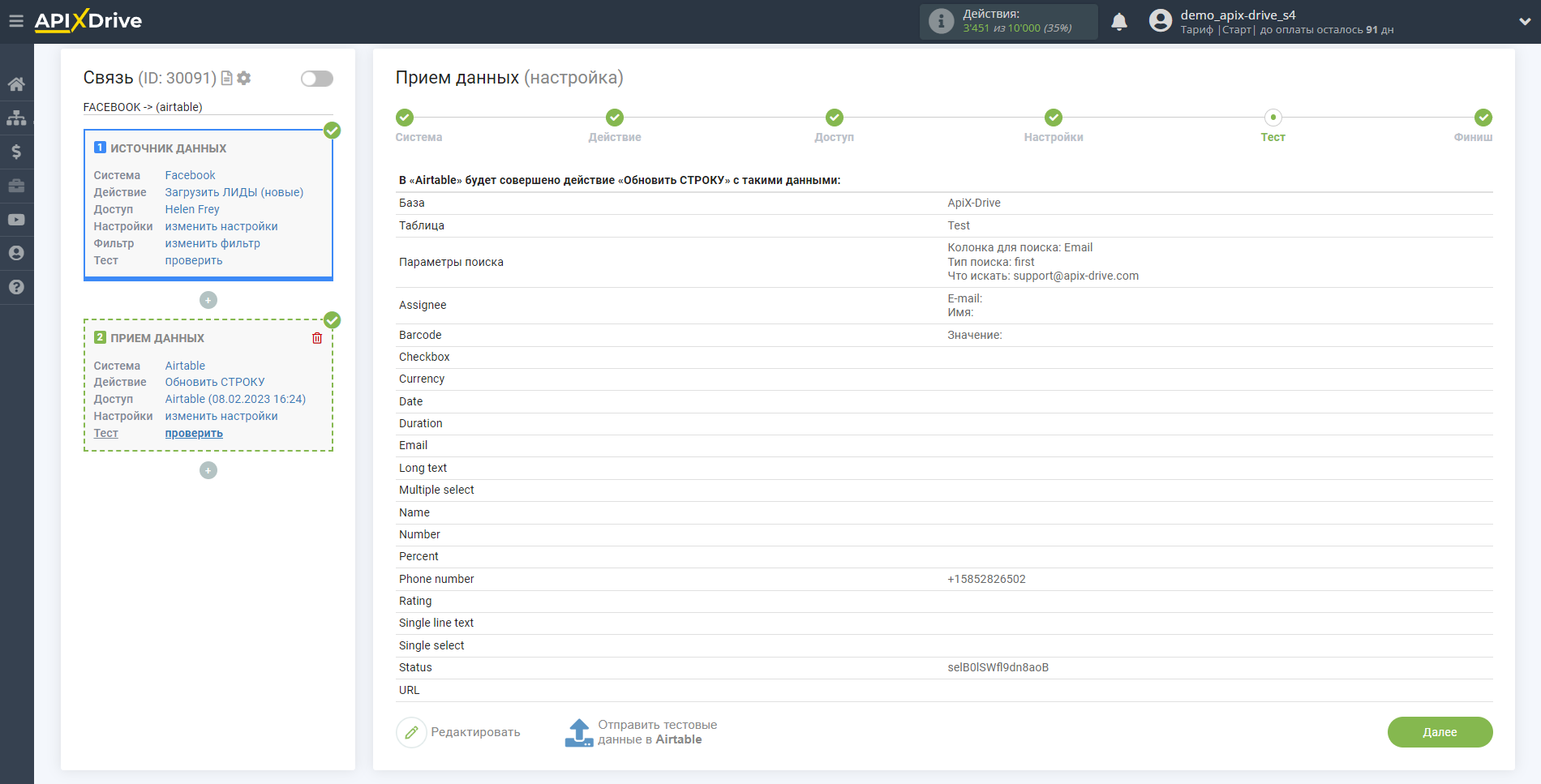Go to the Финиш step
Screen dimensions: 1541x784
tap(1483, 118)
